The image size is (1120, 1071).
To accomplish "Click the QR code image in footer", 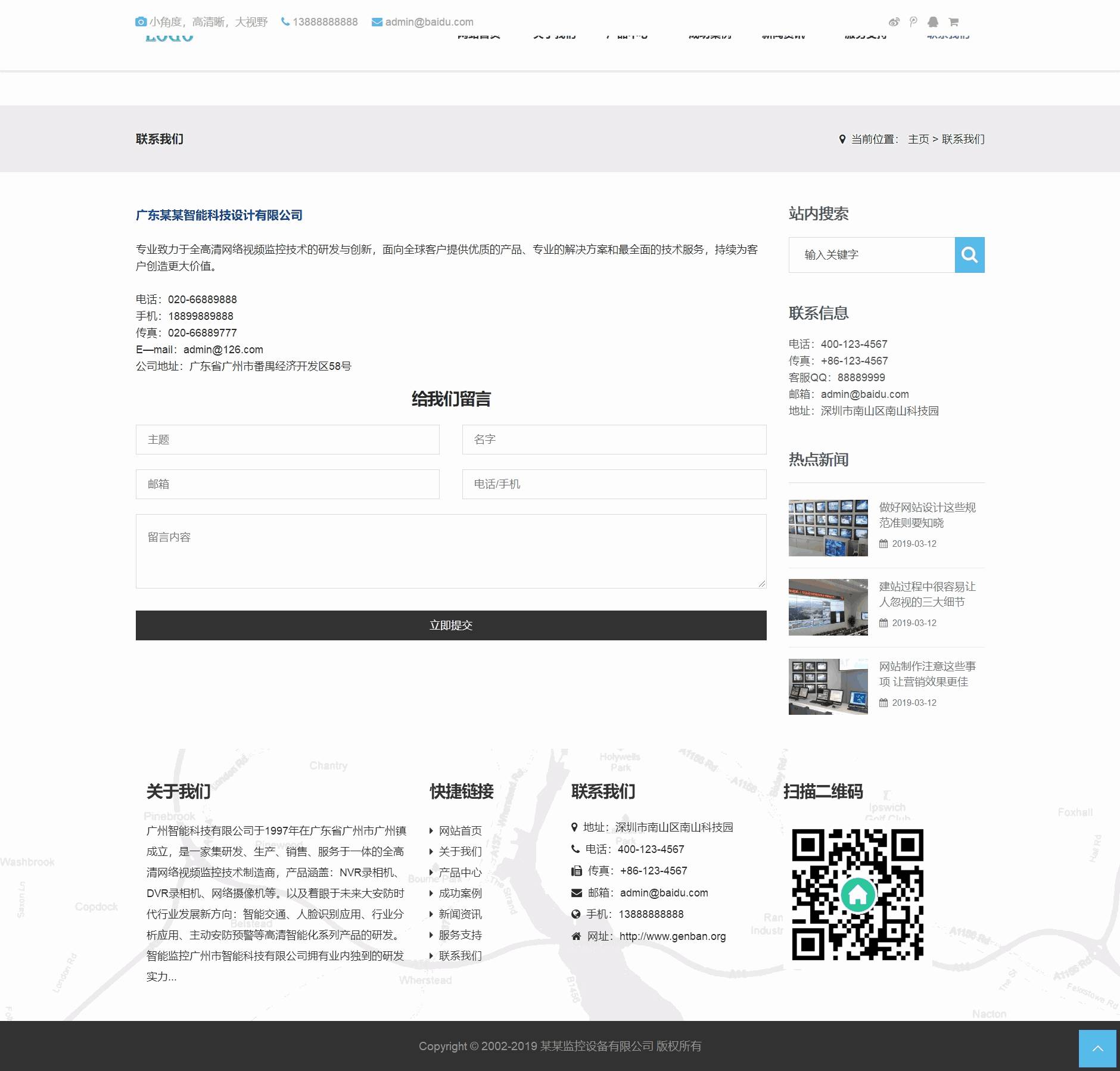I will pyautogui.click(x=857, y=894).
